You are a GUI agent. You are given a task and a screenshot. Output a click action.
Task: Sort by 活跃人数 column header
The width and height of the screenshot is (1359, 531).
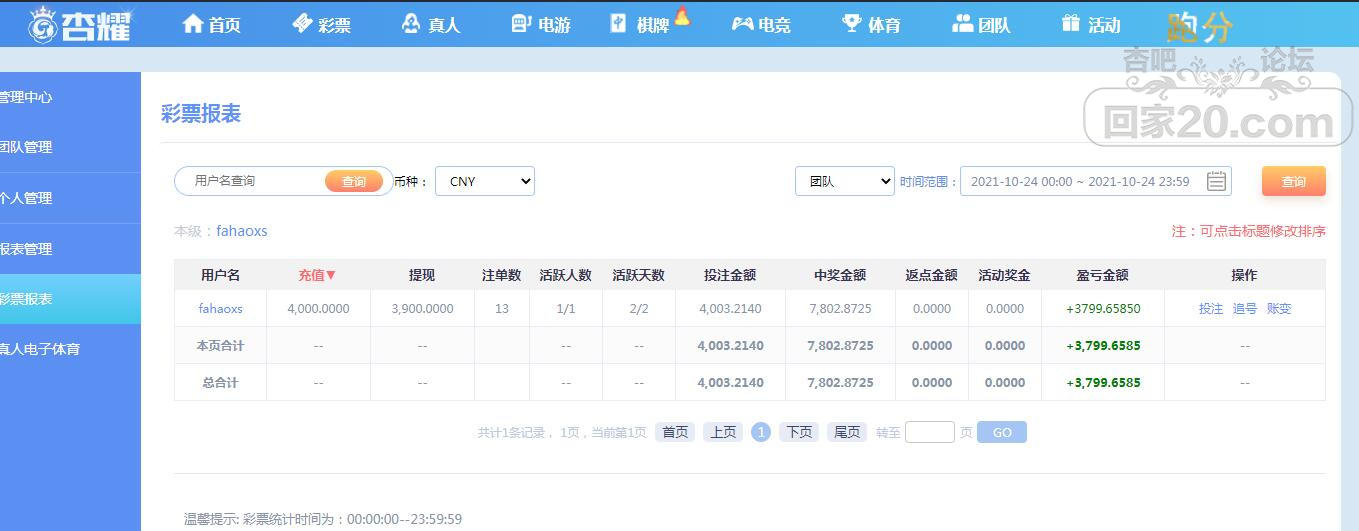(x=566, y=275)
